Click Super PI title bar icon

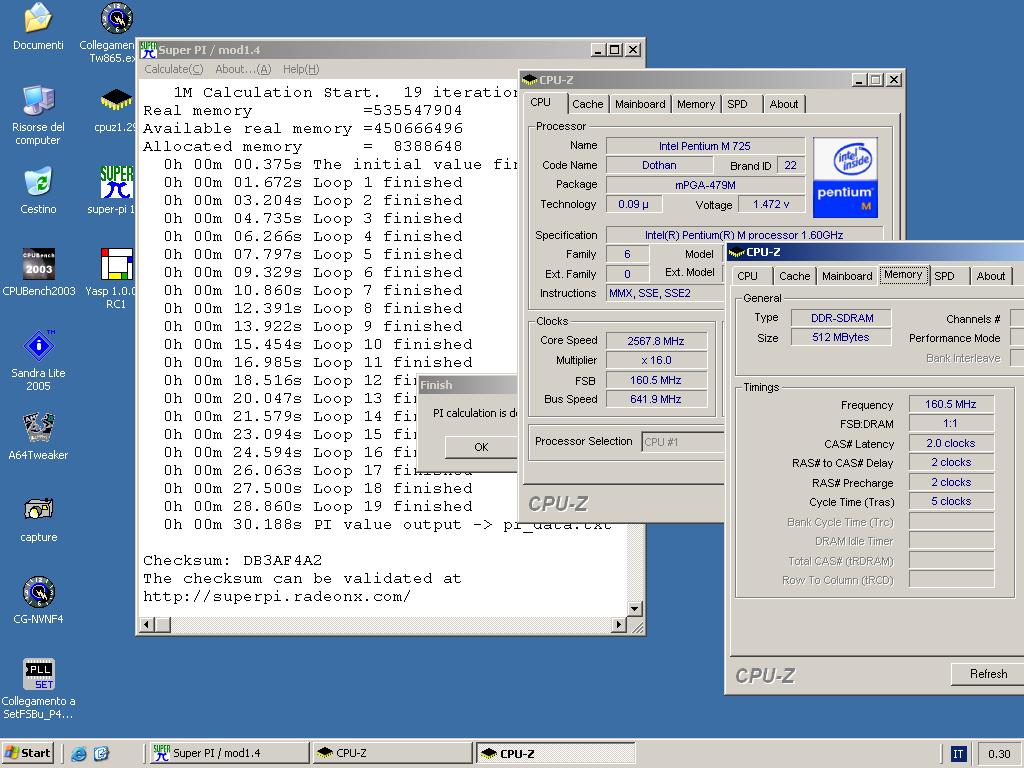(148, 50)
